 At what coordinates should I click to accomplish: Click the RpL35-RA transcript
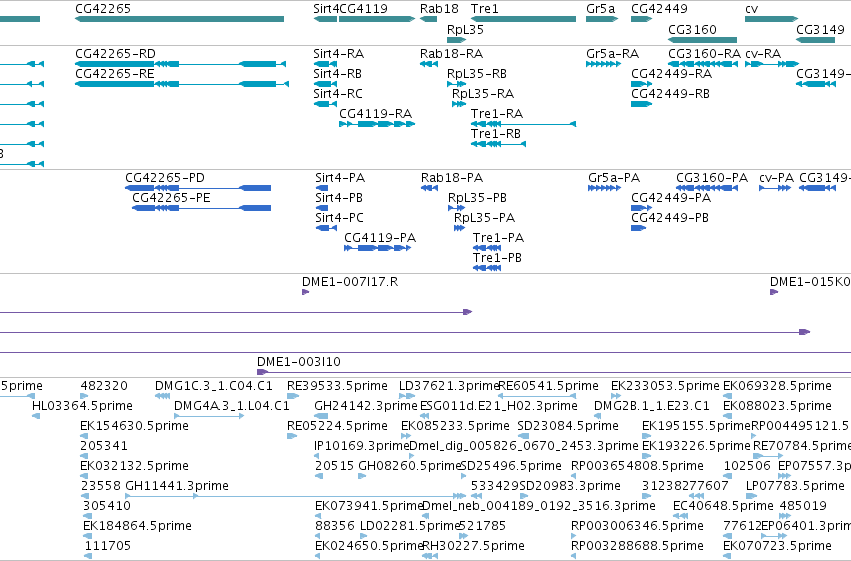point(459,104)
